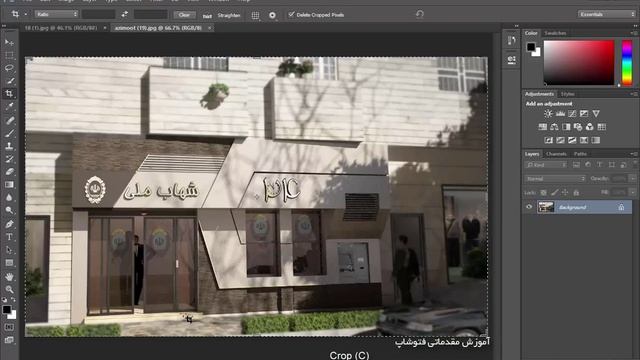This screenshot has width=640, height=360.
Task: Add a Brightness/Contrast adjustment
Action: pyautogui.click(x=548, y=113)
